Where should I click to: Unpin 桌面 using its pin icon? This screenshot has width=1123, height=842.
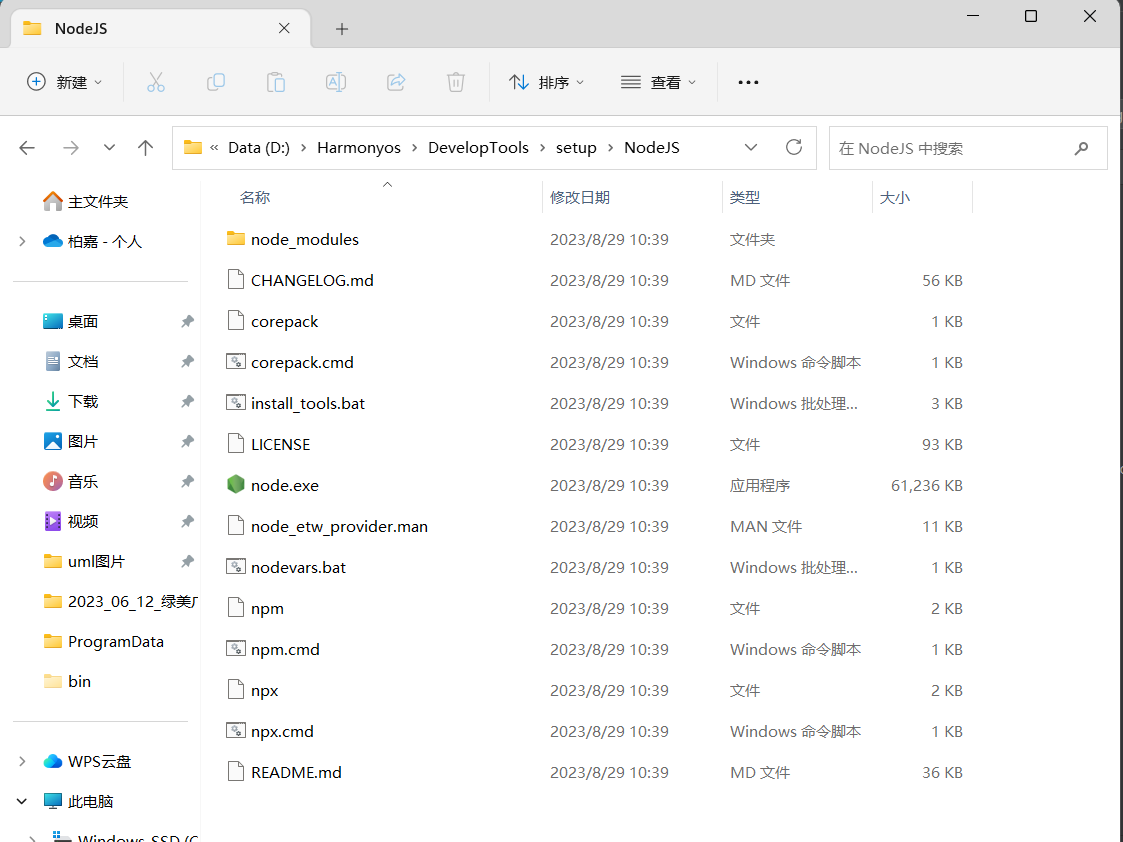coord(187,321)
